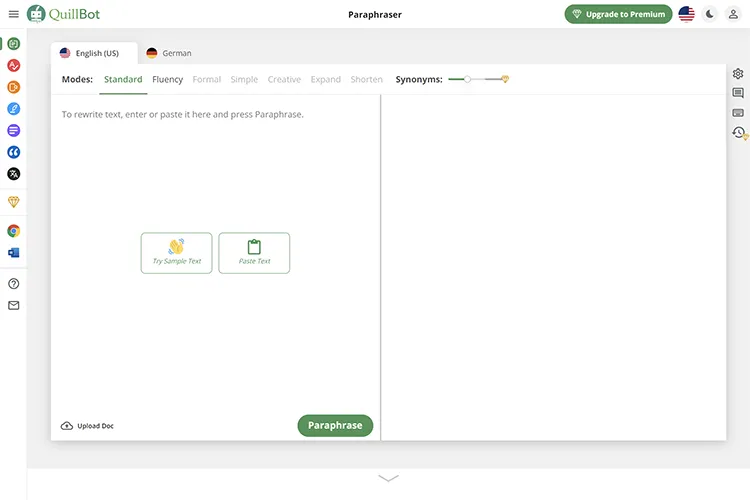The height and width of the screenshot is (500, 750).
Task: Open the settings gear icon
Action: pyautogui.click(x=738, y=73)
